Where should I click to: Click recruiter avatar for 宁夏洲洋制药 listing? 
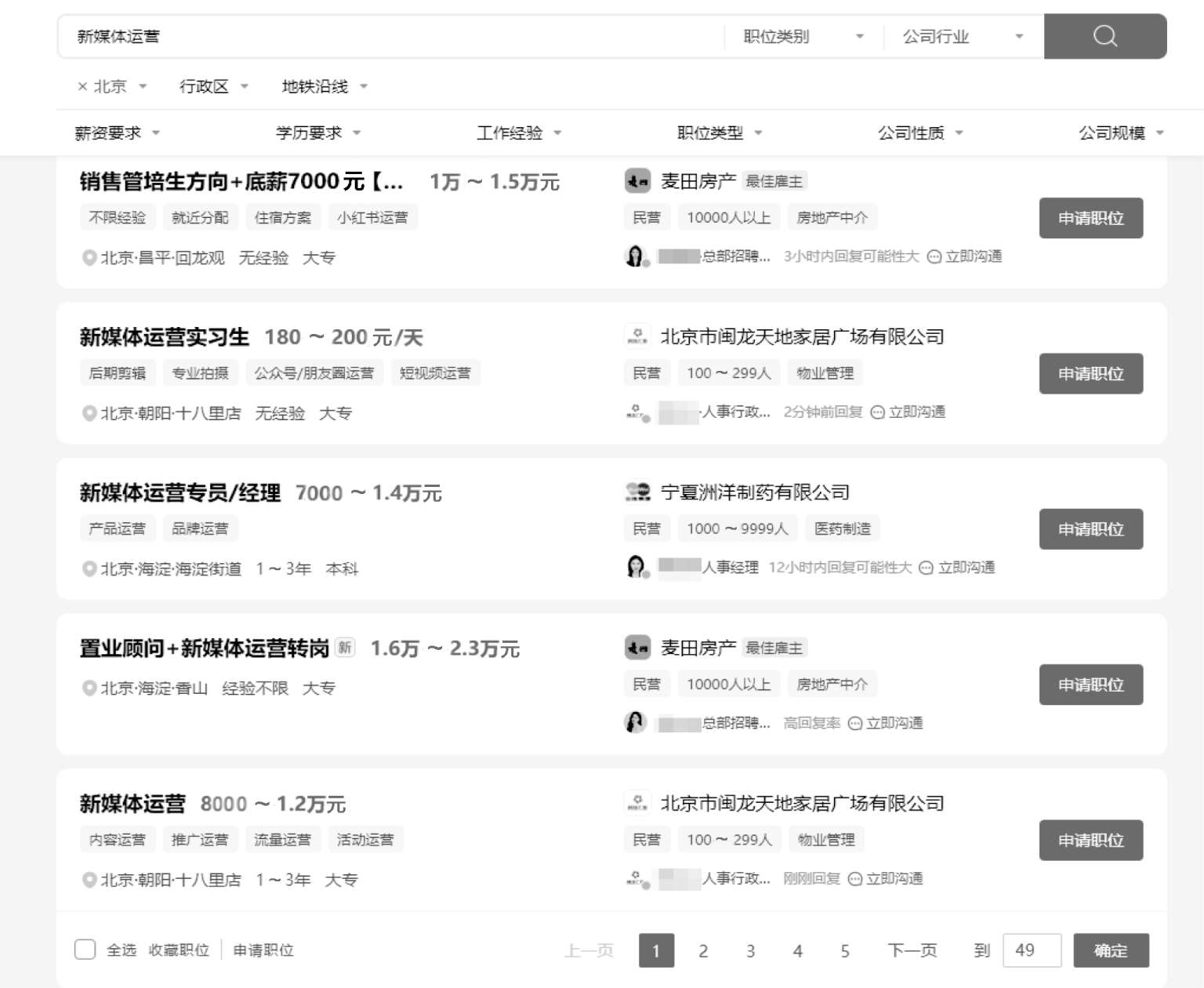636,566
